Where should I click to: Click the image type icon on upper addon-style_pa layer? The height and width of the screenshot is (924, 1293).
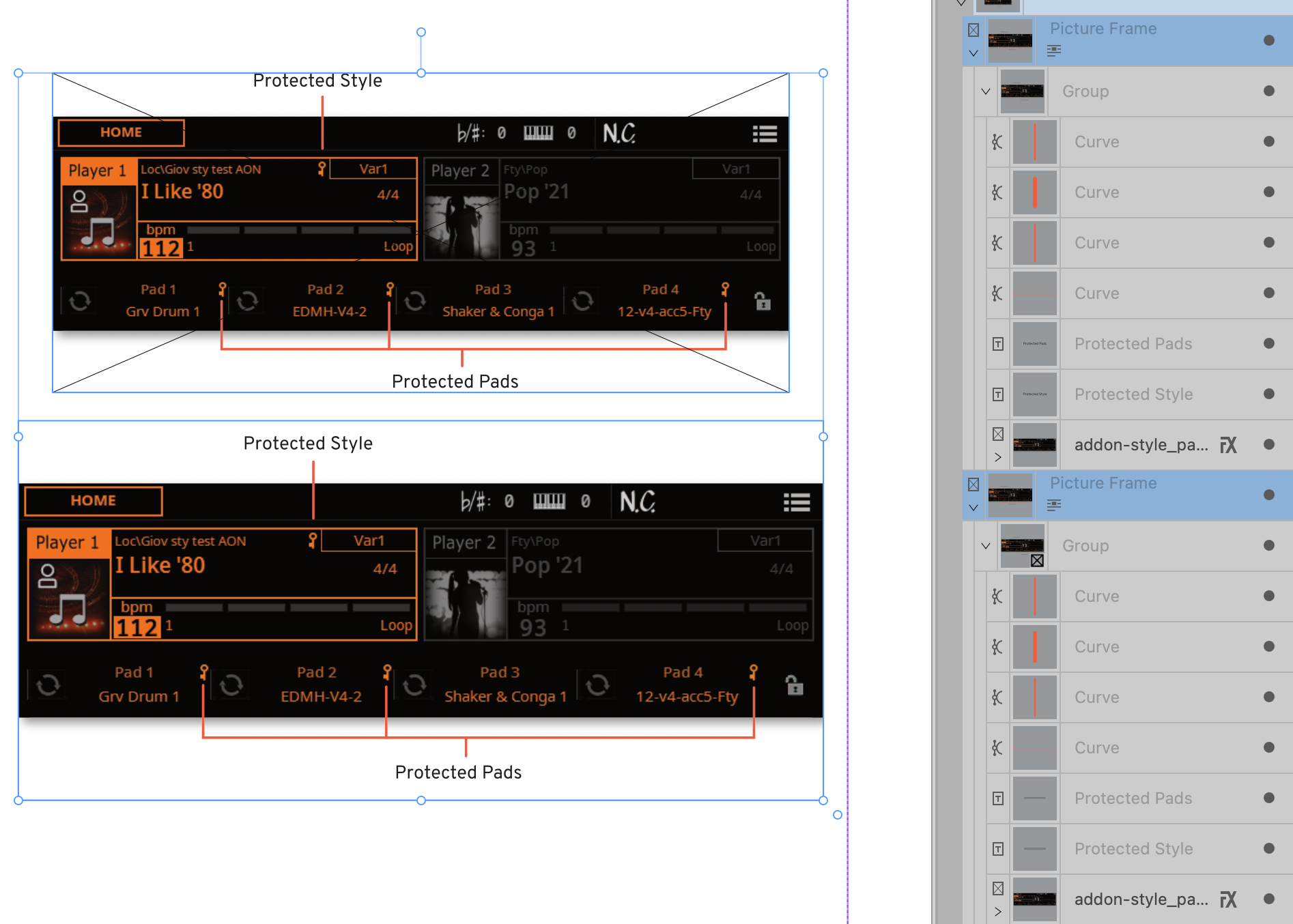pyautogui.click(x=998, y=434)
